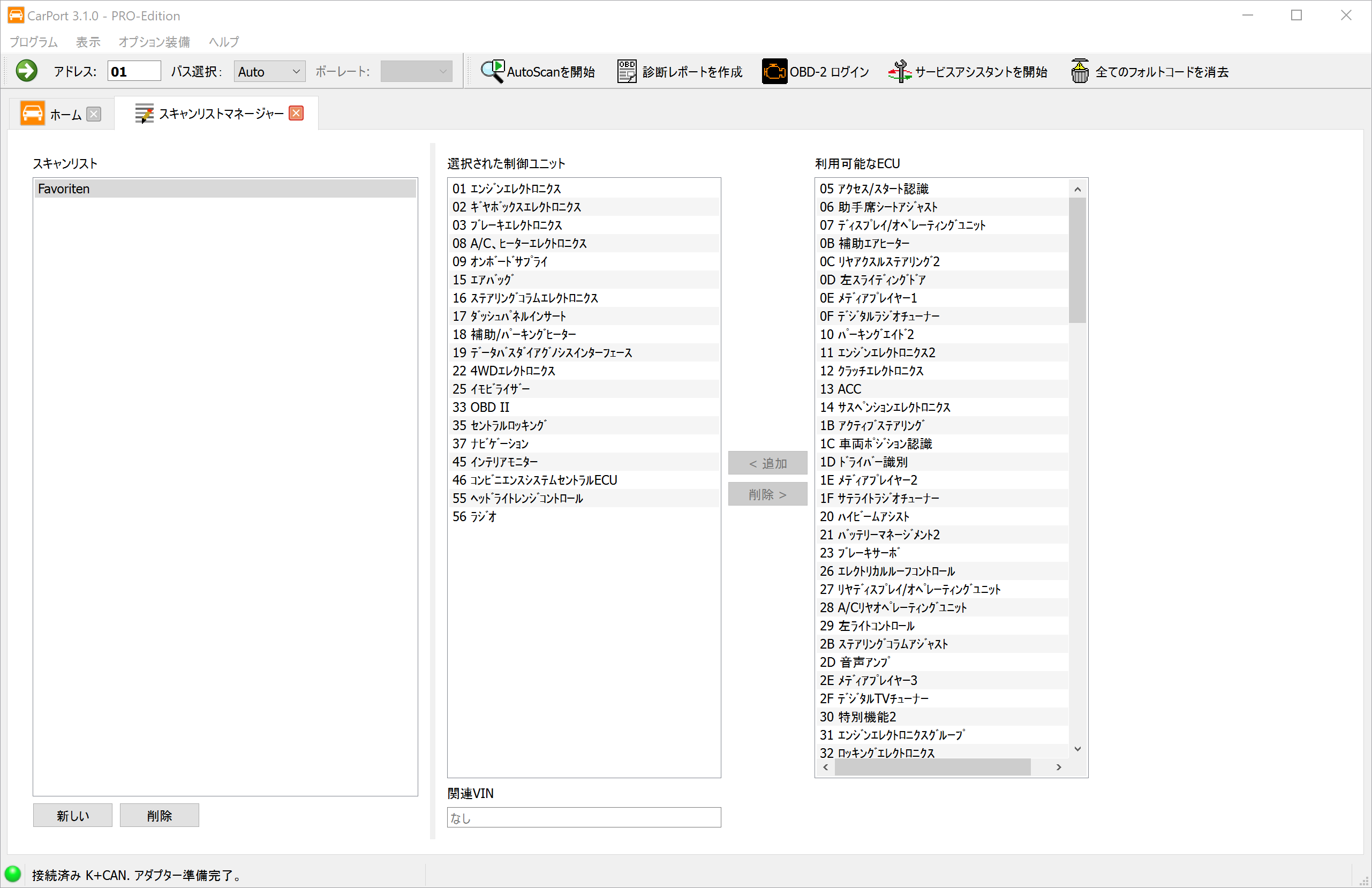Open OBD-2 login engine icon
Viewport: 1372px width, 888px height.
774,71
